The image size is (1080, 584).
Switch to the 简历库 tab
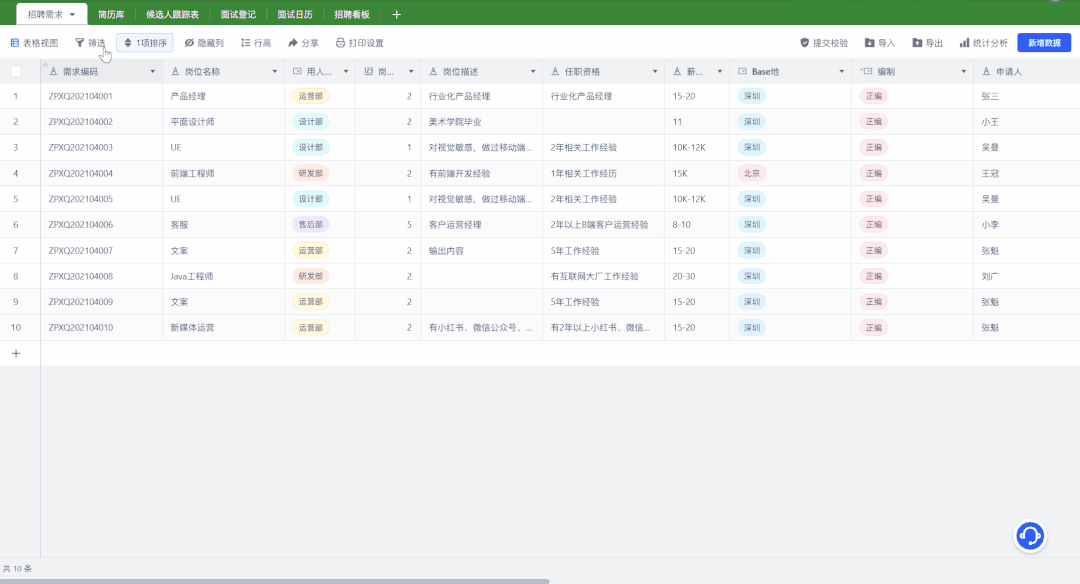[111, 14]
